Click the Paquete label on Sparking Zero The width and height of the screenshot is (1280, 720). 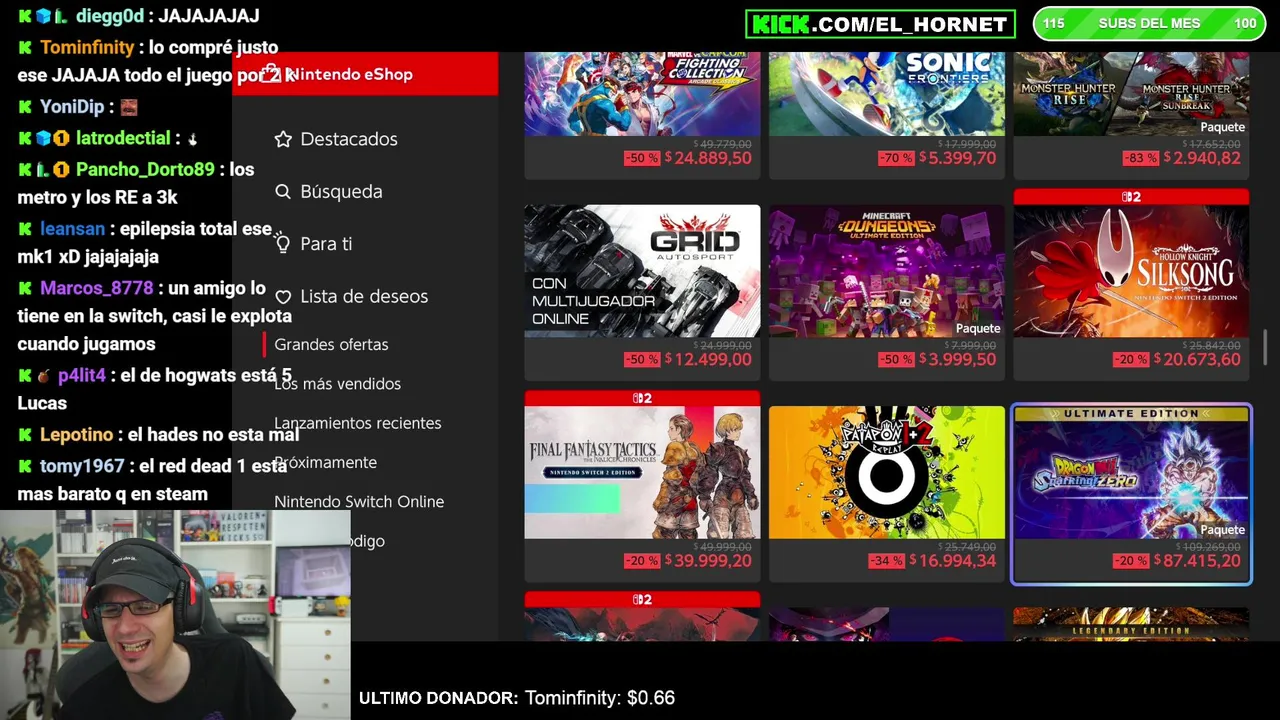click(1222, 530)
